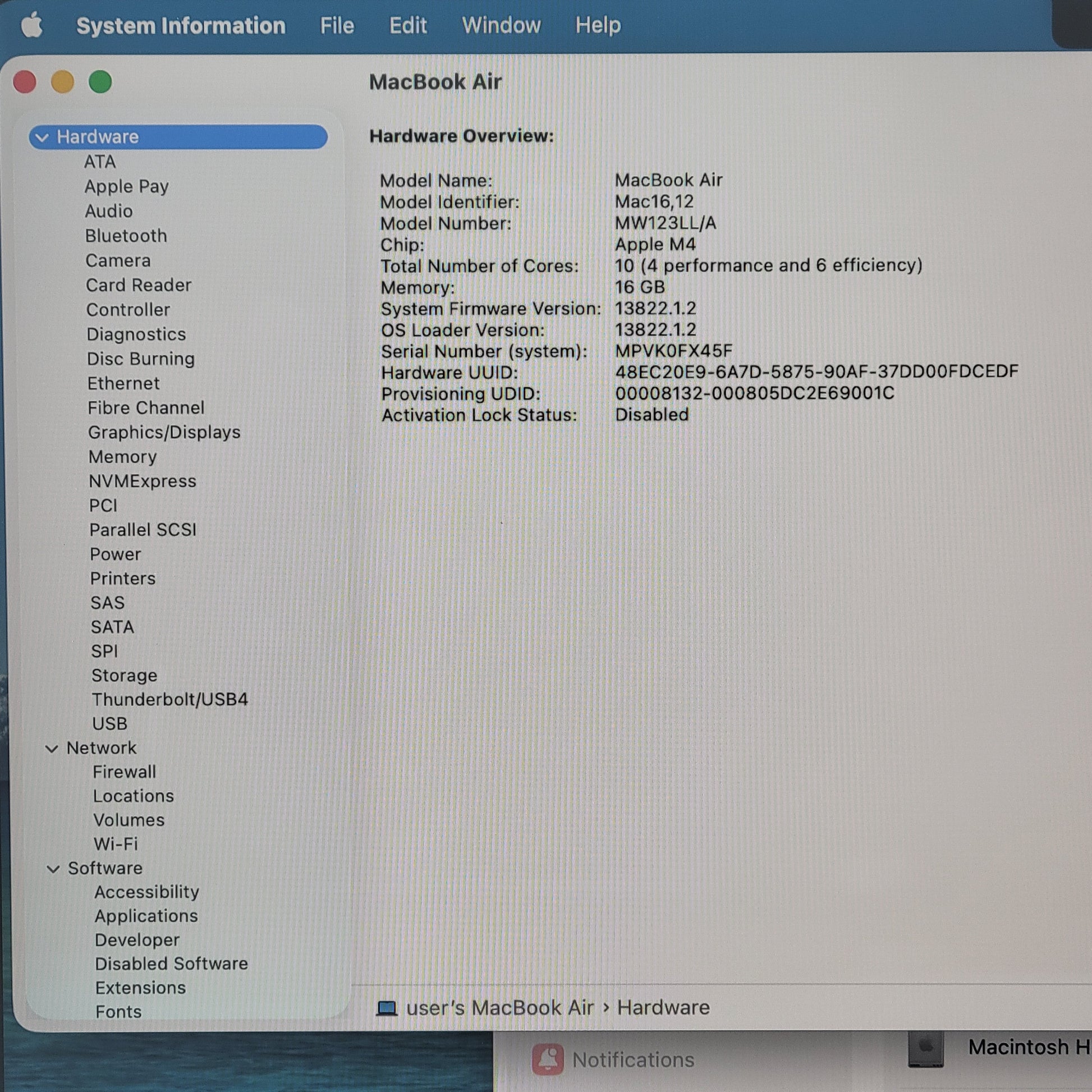Collapse the Software section chevron
1092x1092 pixels.
[53, 869]
